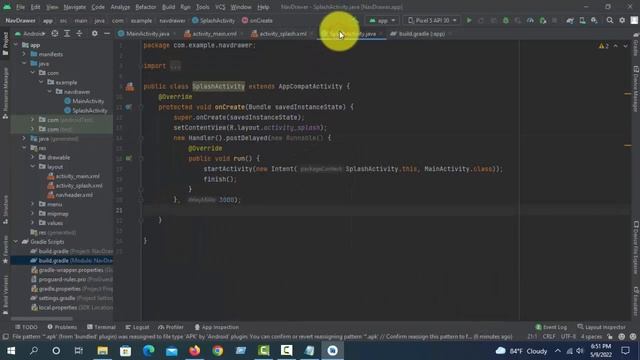This screenshot has width=640, height=360.
Task: Open the IDE settings gear in toolbar
Action: click(622, 20)
